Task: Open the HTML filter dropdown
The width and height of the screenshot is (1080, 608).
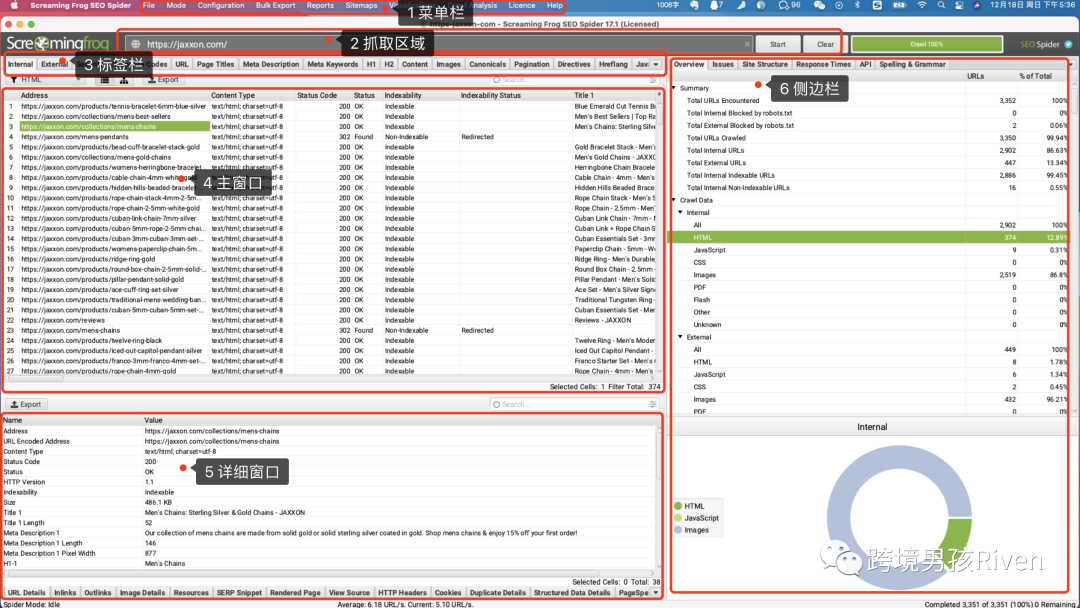Action: (45, 80)
